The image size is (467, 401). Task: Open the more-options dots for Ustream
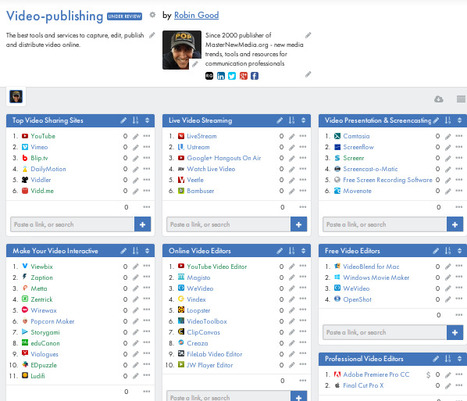[303, 147]
